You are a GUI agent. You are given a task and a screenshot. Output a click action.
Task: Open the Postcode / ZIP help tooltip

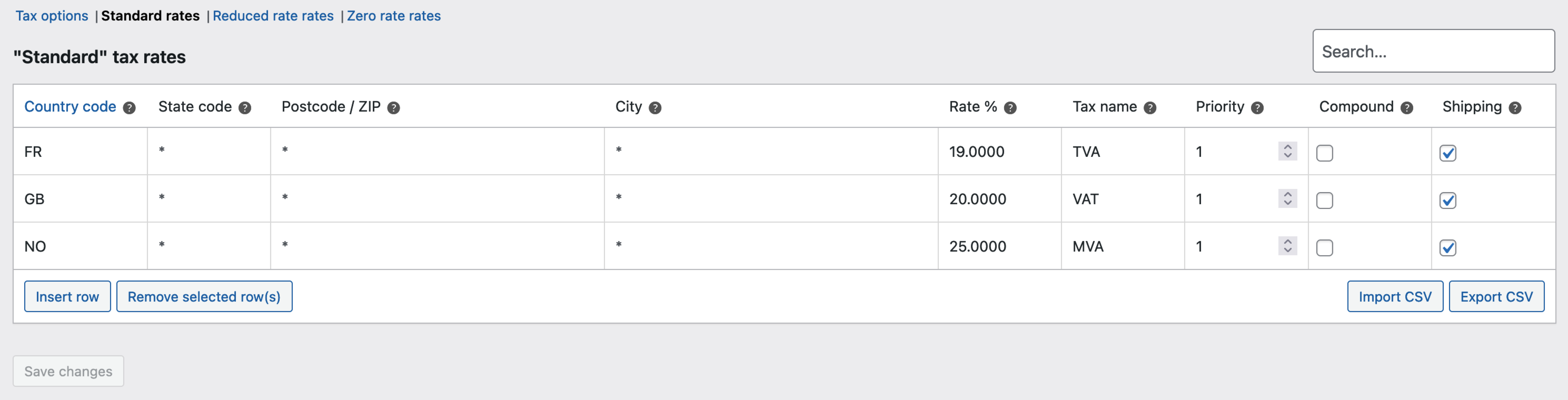coord(393,107)
